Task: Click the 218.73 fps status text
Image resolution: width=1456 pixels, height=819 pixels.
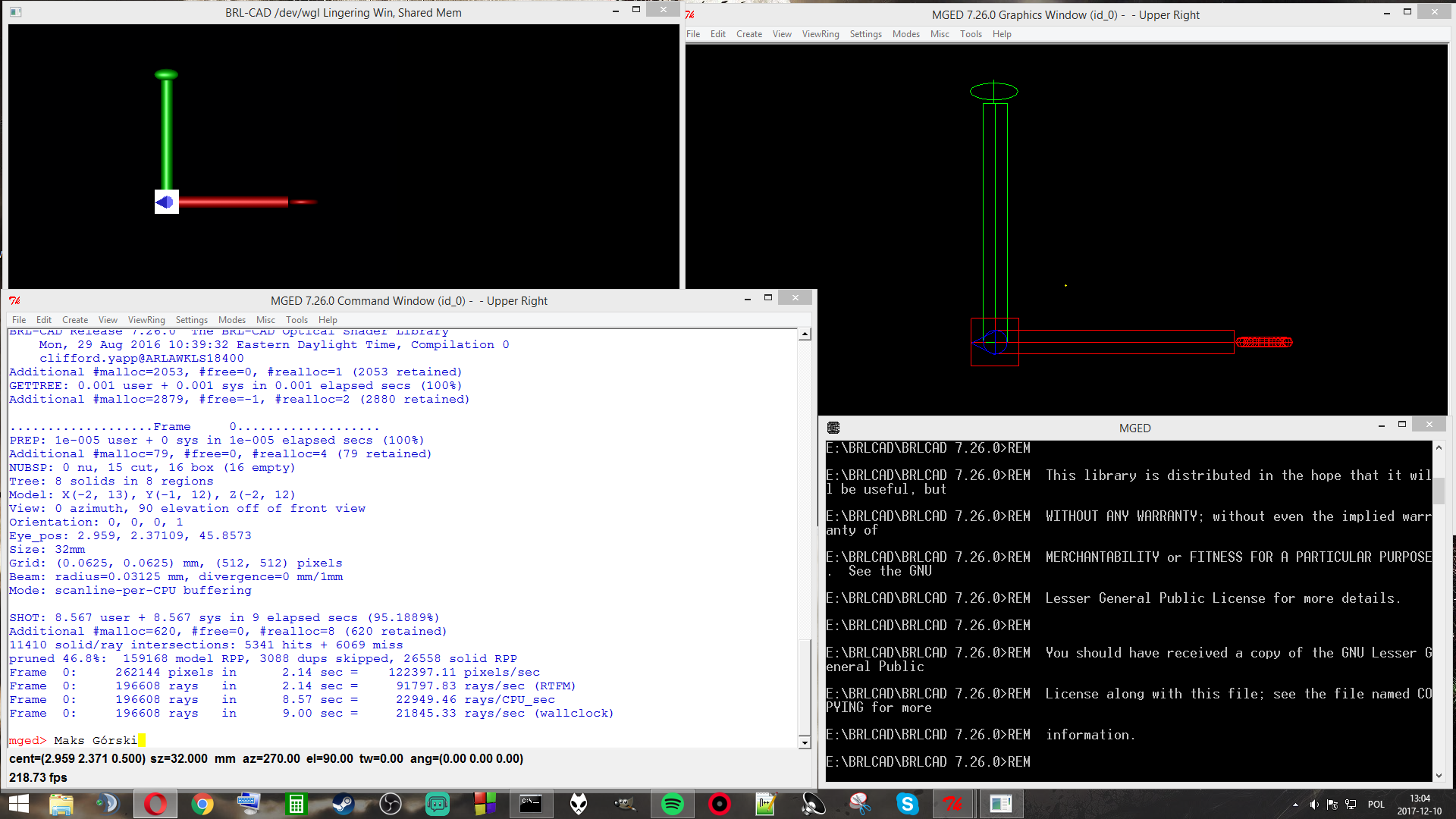Action: click(38, 777)
